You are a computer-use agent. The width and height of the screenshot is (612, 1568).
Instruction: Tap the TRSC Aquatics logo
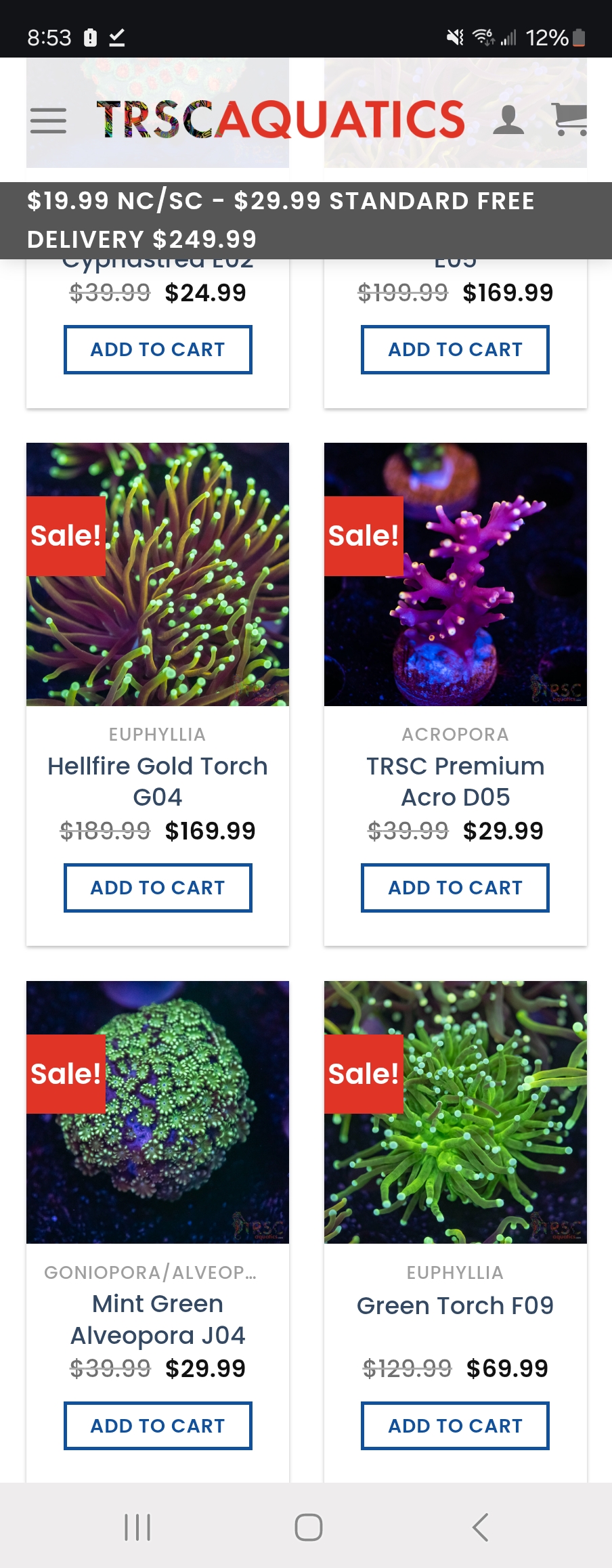[x=280, y=120]
